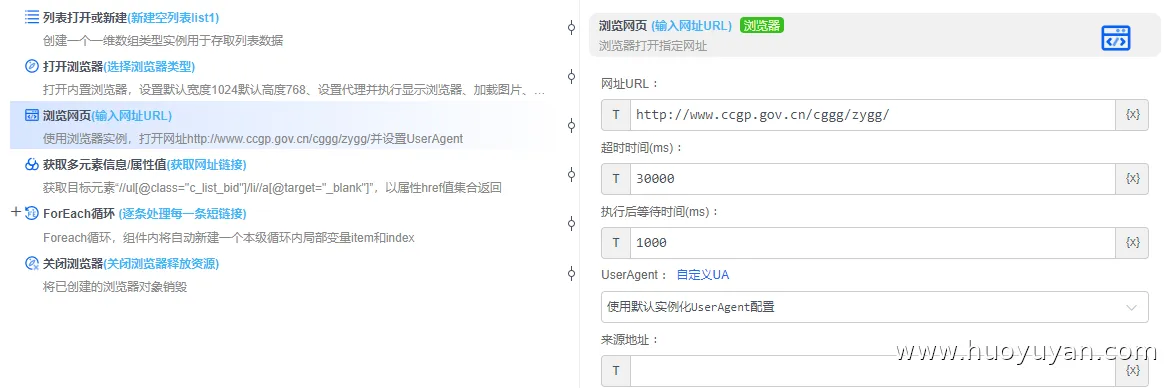The image size is (1167, 388).
Task: Click the 网址URL： field label
Action: click(x=630, y=83)
